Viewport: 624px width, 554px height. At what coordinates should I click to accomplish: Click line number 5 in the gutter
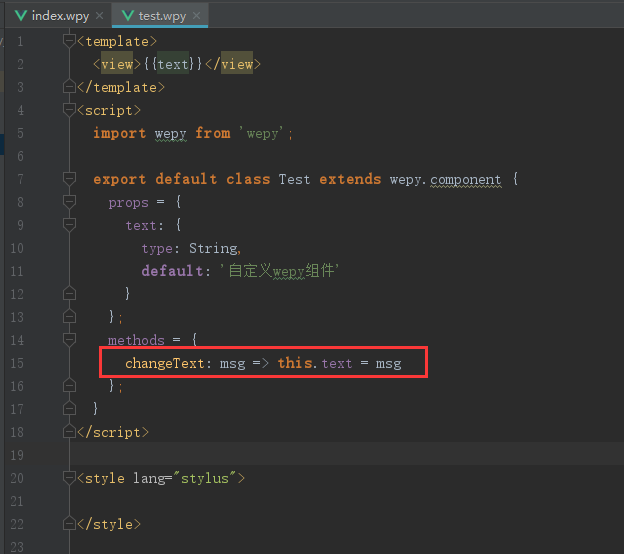20,133
